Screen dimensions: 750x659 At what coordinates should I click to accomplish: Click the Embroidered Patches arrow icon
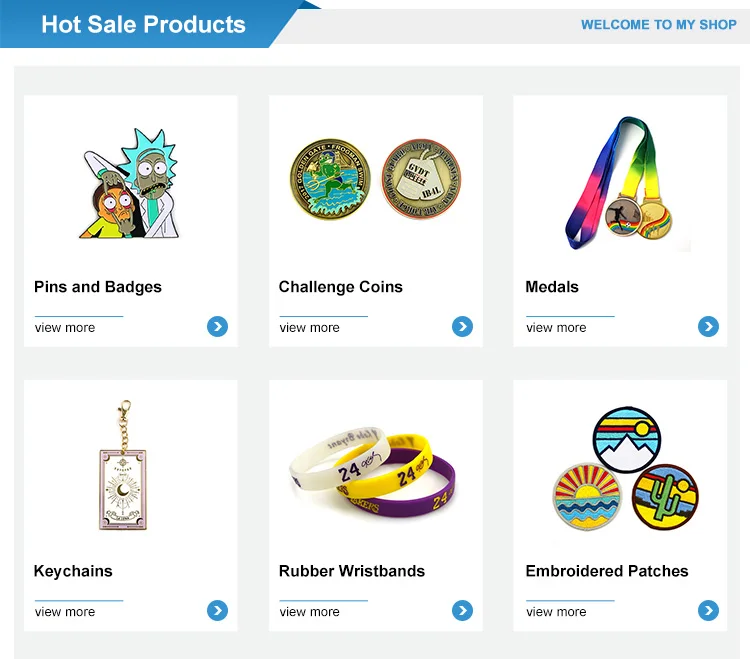point(708,611)
